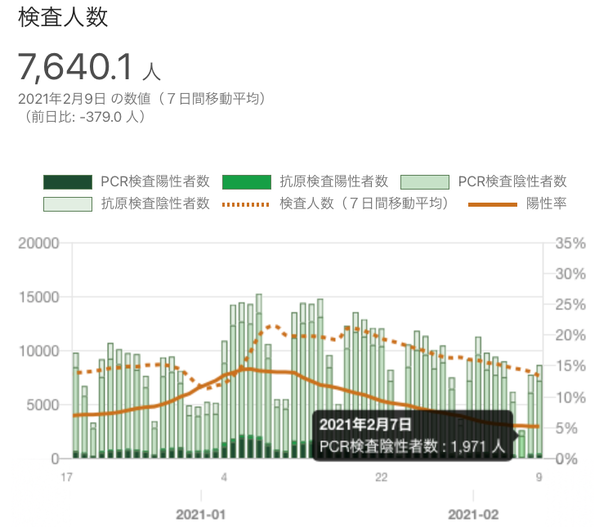Click the 20000 left axis label
This screenshot has height=527, width=599.
[x=39, y=243]
